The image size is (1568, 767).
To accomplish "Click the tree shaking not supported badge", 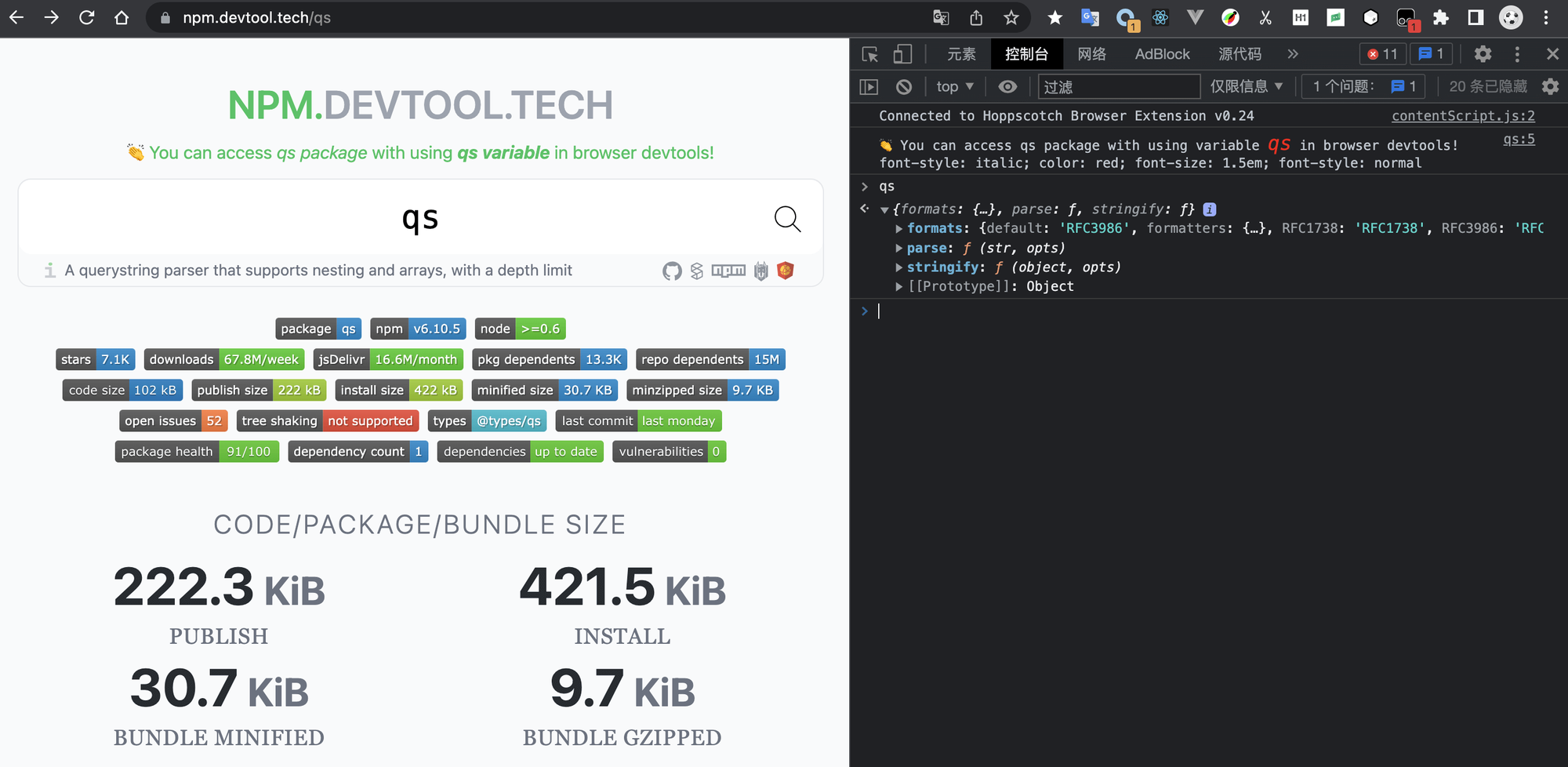I will pos(327,421).
